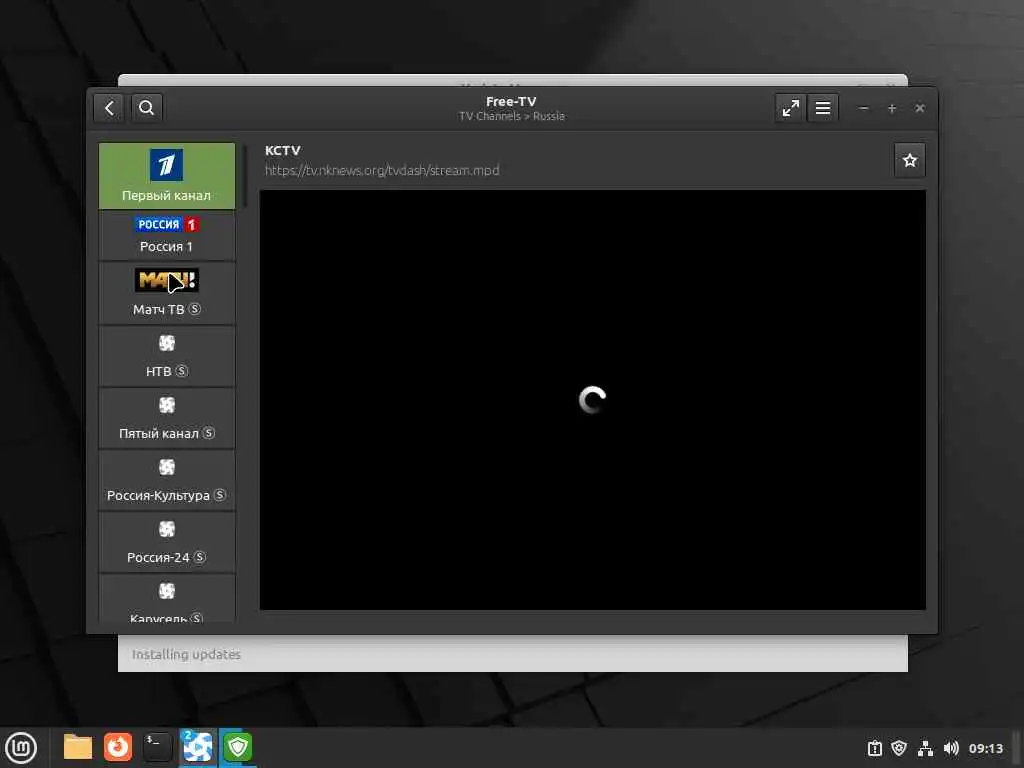Switch the player to fullscreen mode

[790, 108]
